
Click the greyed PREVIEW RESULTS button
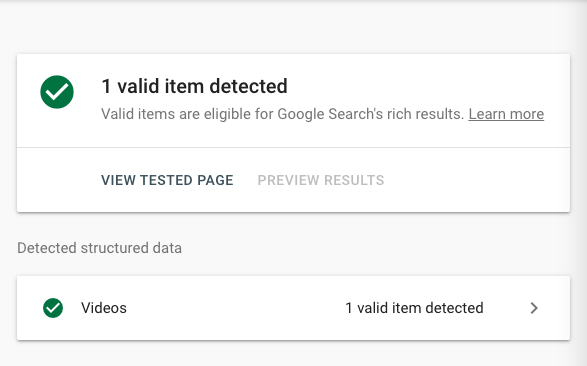tap(321, 180)
